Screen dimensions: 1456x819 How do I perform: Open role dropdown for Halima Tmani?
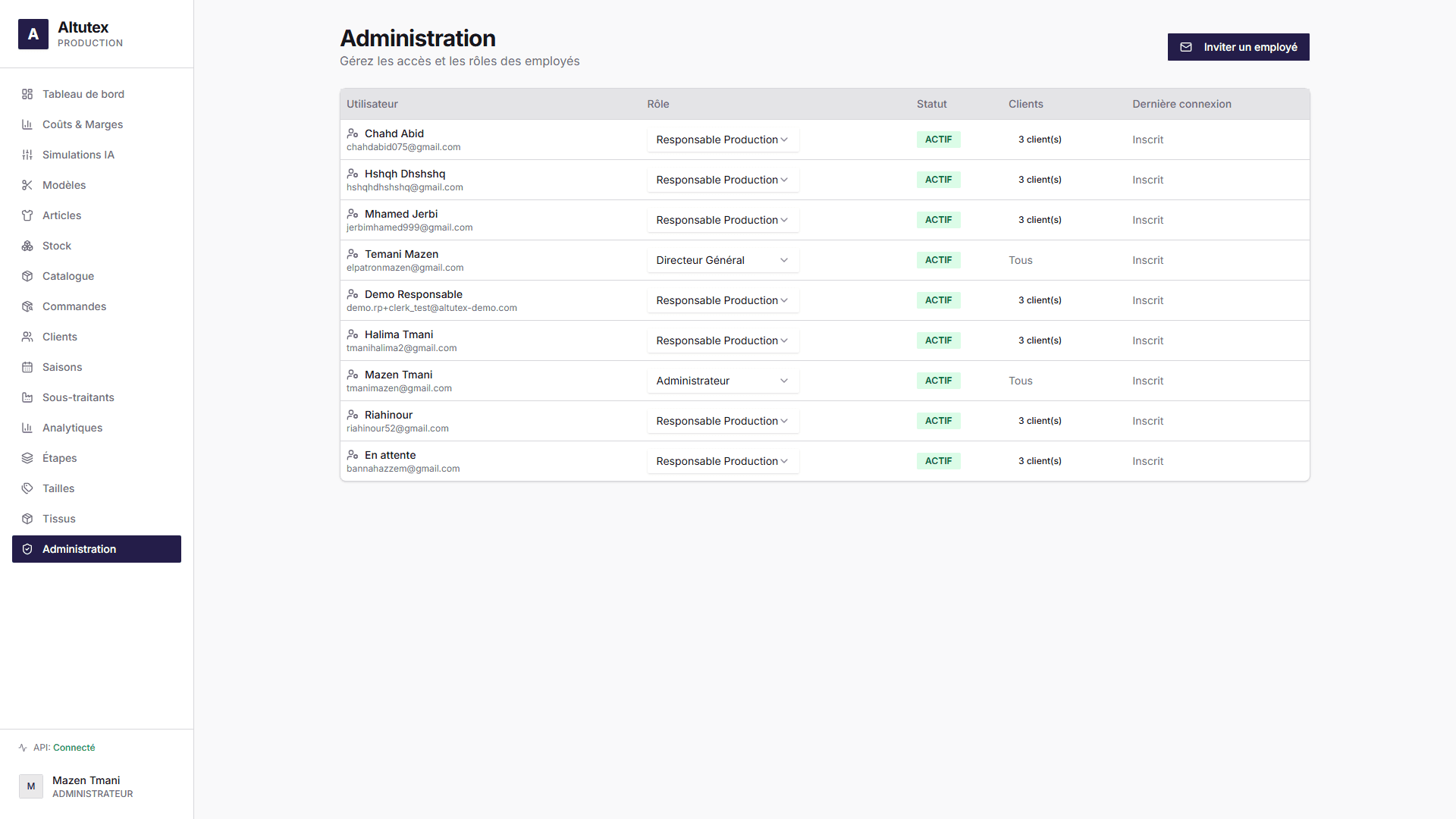(723, 340)
